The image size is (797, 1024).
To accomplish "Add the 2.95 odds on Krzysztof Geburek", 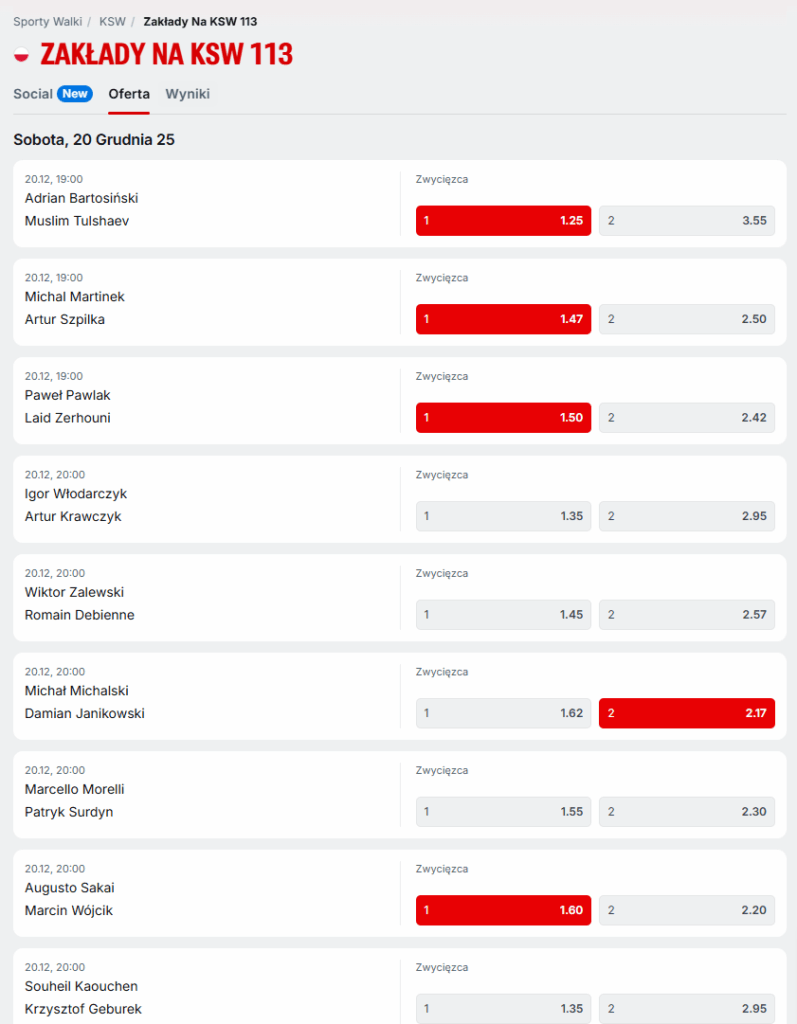I will (x=686, y=1008).
